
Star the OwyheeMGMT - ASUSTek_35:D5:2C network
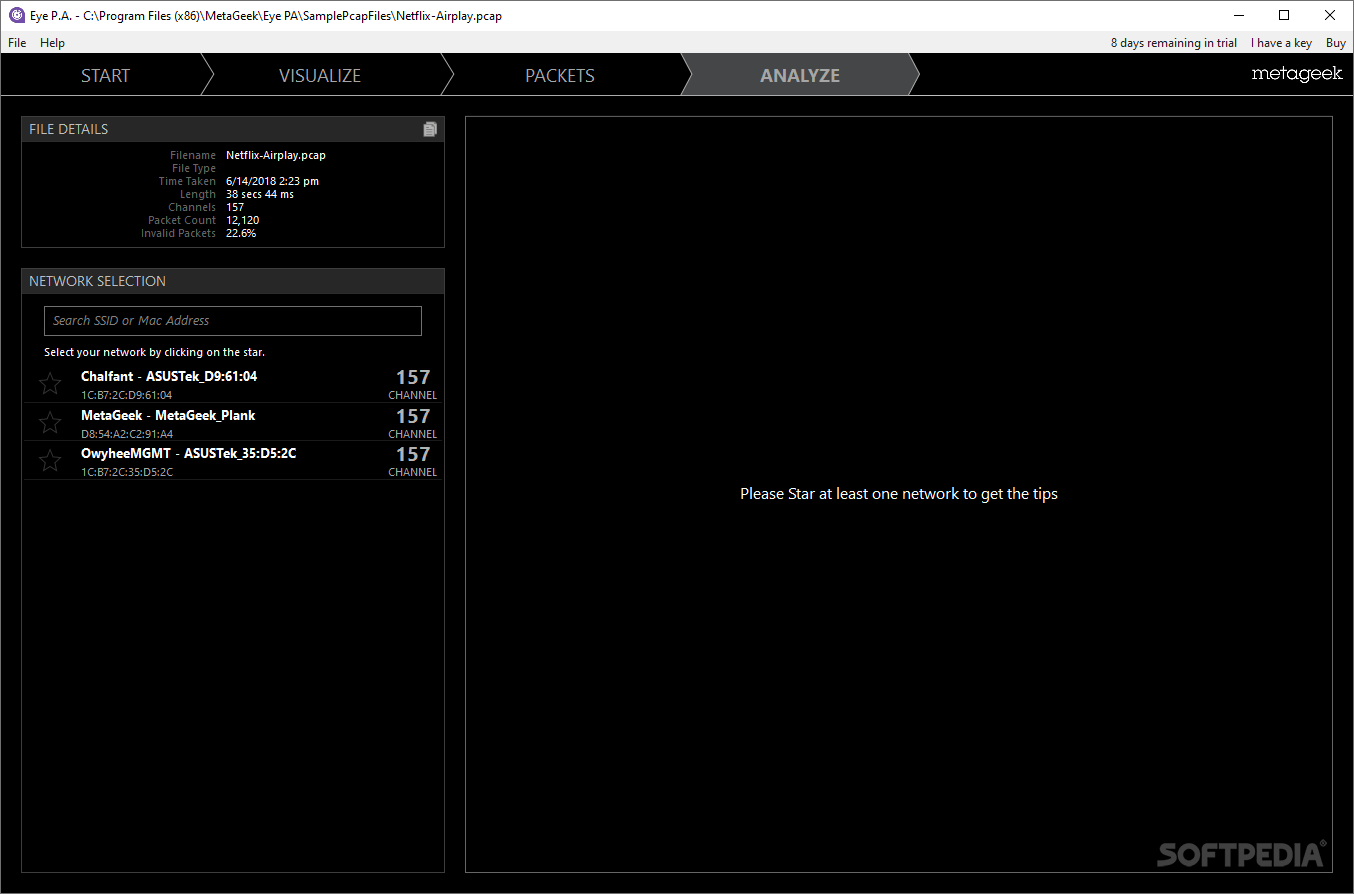coord(50,461)
